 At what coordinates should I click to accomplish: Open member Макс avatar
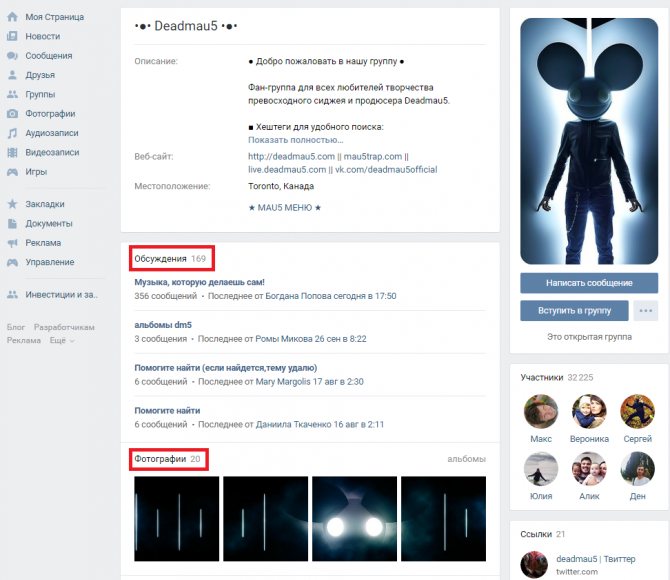click(x=541, y=411)
